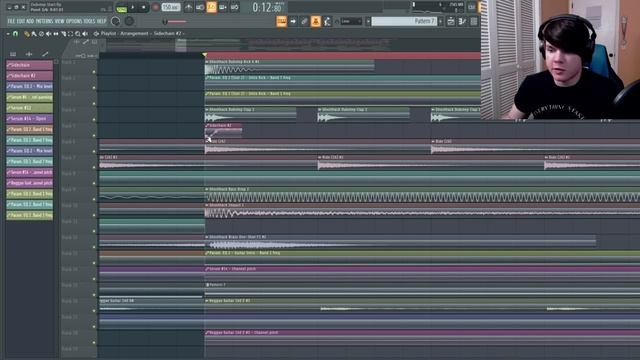Select Sidechain #2 in the picker list
The image size is (640, 360).
pyautogui.click(x=29, y=76)
